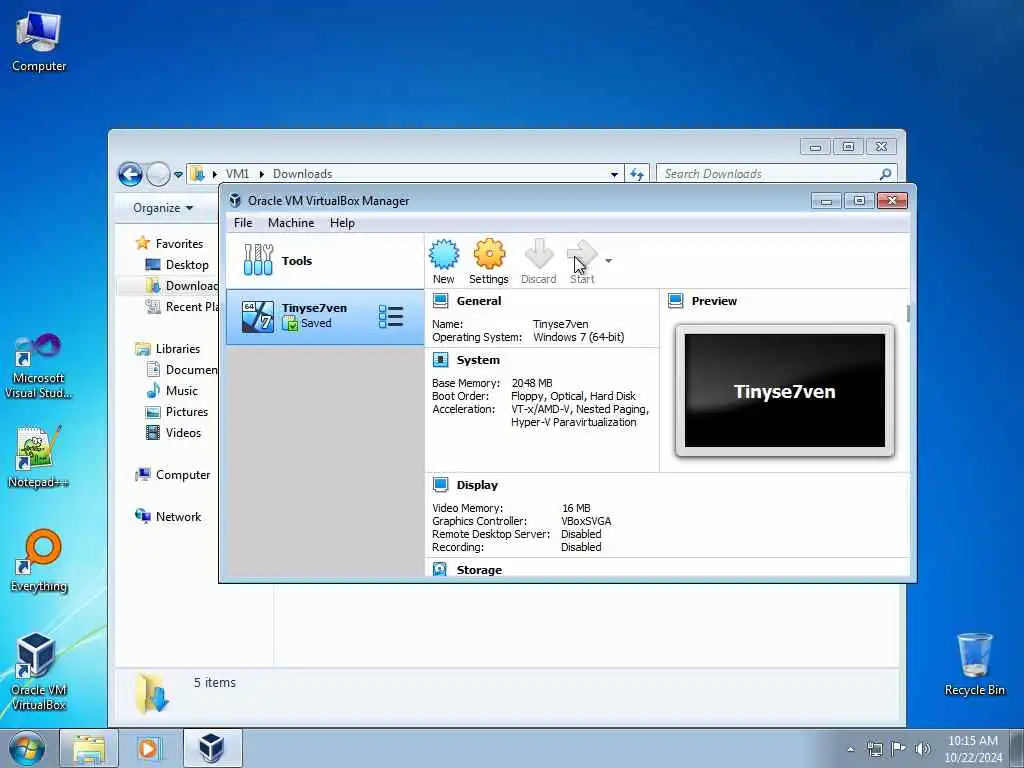Click the Storage section header
The width and height of the screenshot is (1024, 768).
479,570
